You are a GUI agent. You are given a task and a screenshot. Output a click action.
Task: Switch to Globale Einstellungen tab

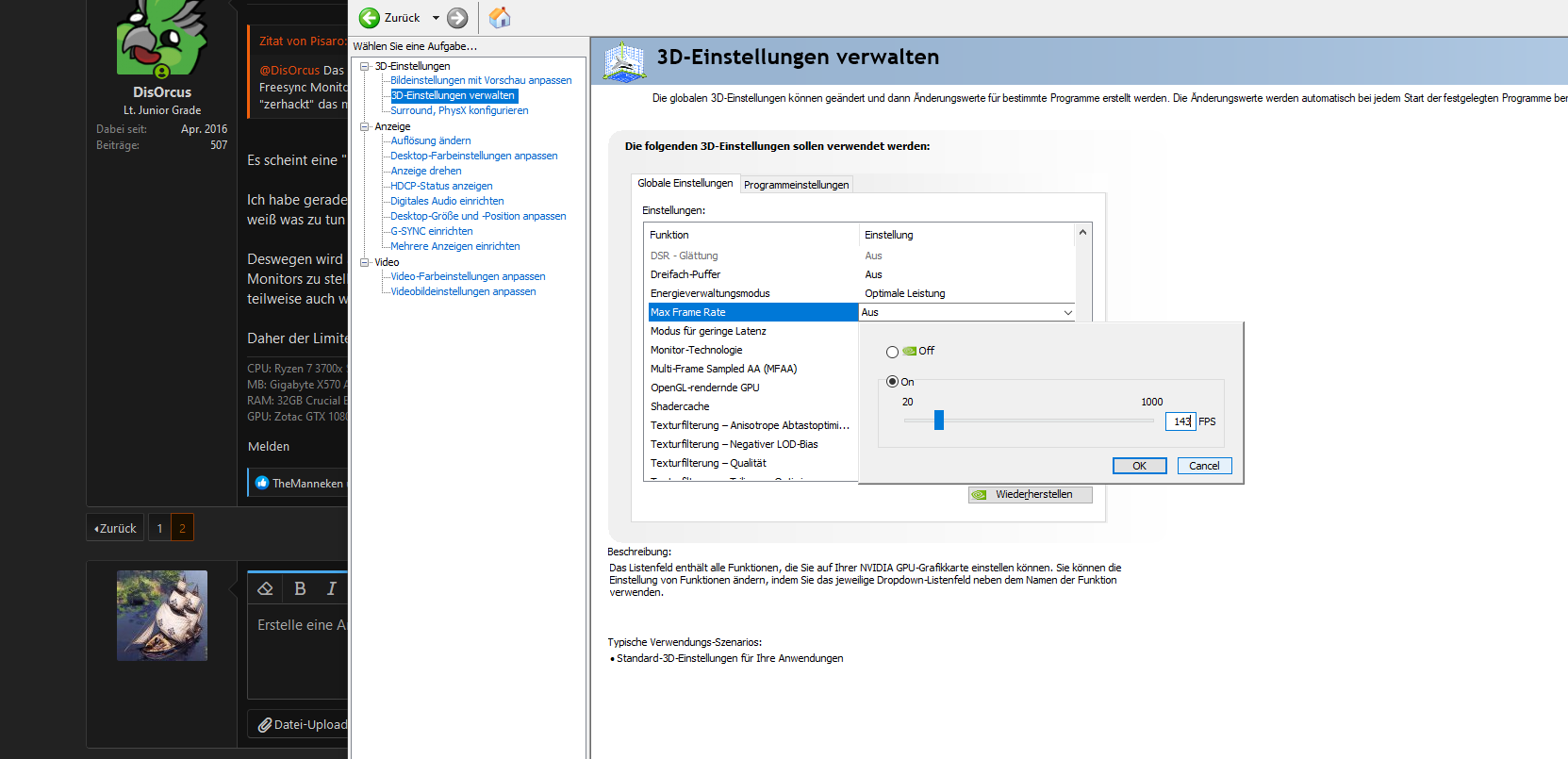(x=685, y=184)
